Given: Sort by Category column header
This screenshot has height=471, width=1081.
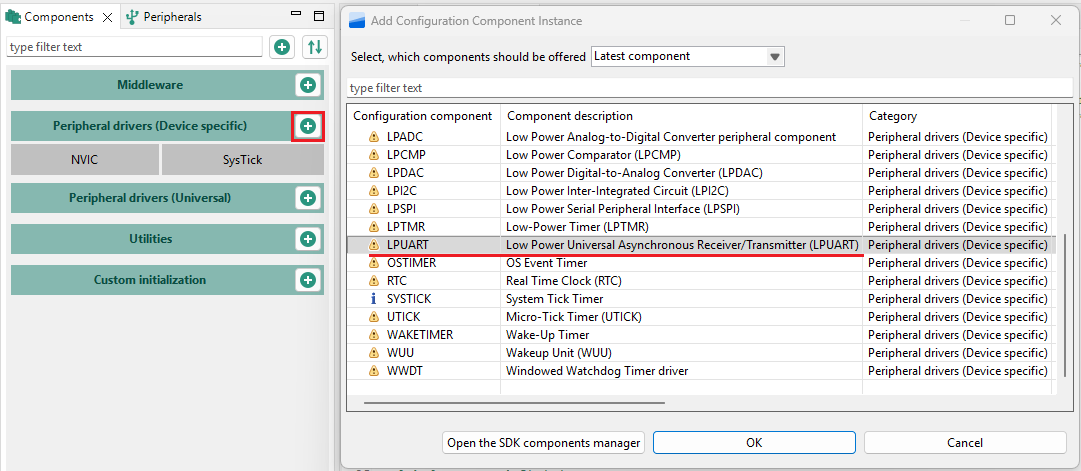Looking at the screenshot, I should [x=955, y=116].
